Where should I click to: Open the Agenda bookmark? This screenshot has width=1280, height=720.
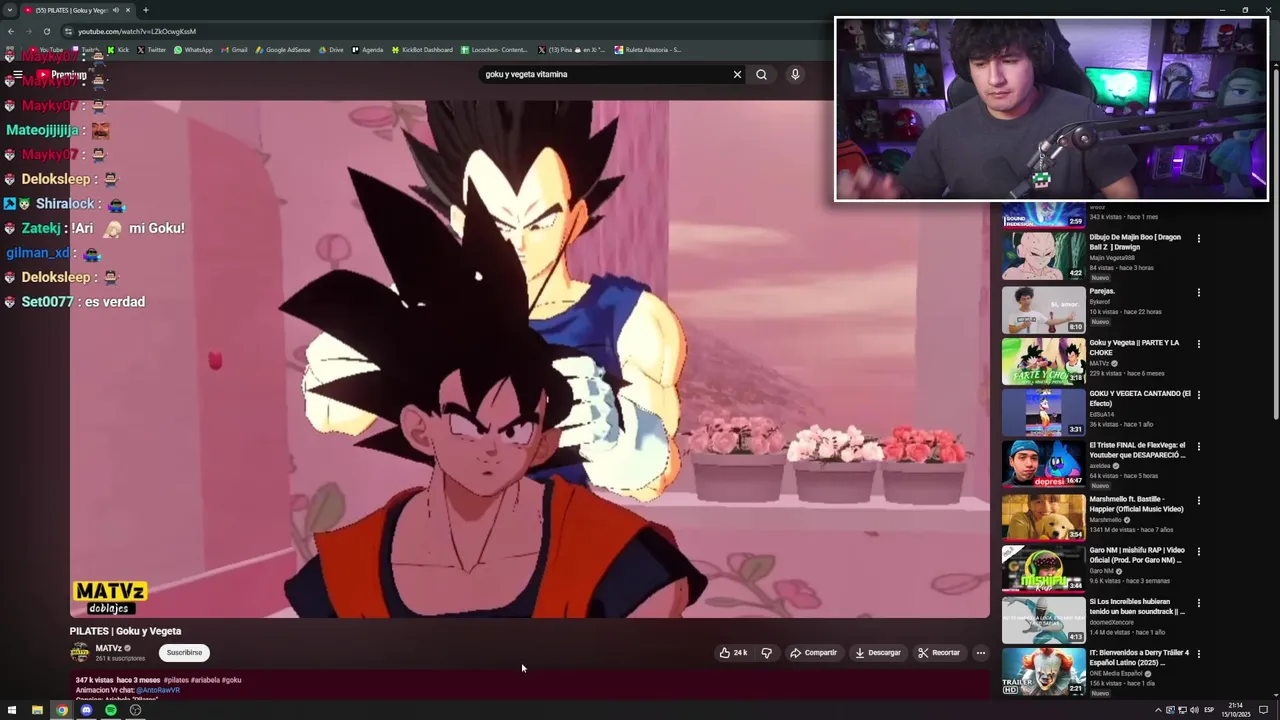tap(367, 50)
